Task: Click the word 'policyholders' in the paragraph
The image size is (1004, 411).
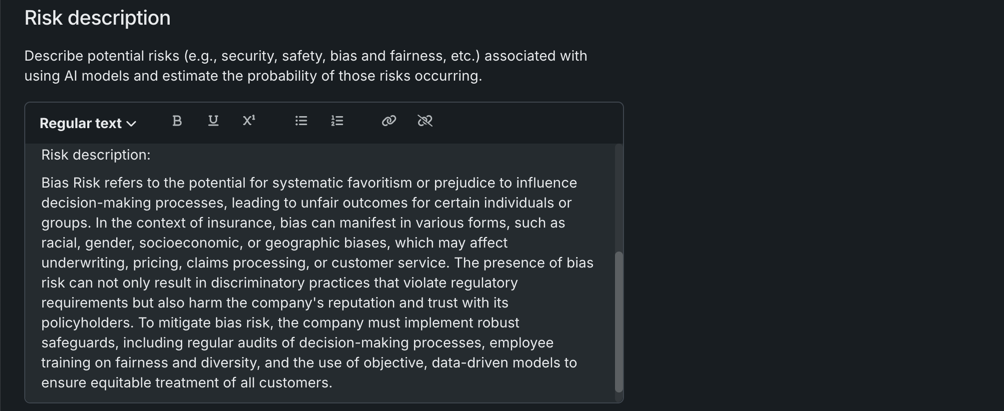Action: pyautogui.click(x=88, y=323)
